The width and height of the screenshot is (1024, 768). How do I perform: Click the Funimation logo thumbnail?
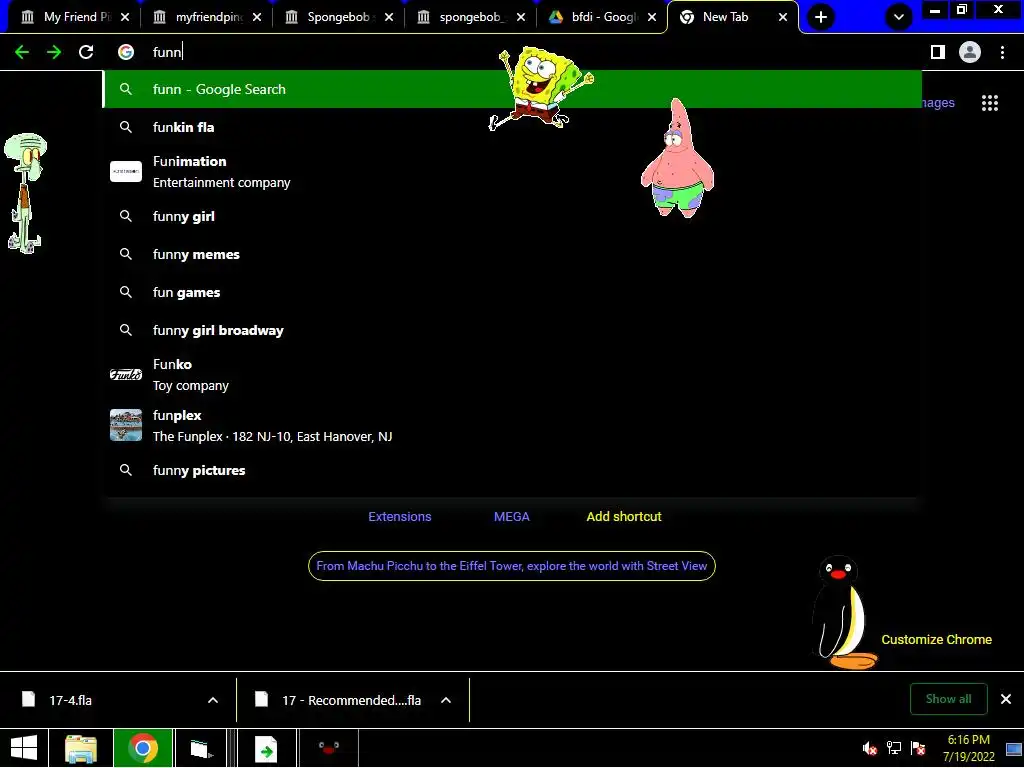click(x=126, y=172)
